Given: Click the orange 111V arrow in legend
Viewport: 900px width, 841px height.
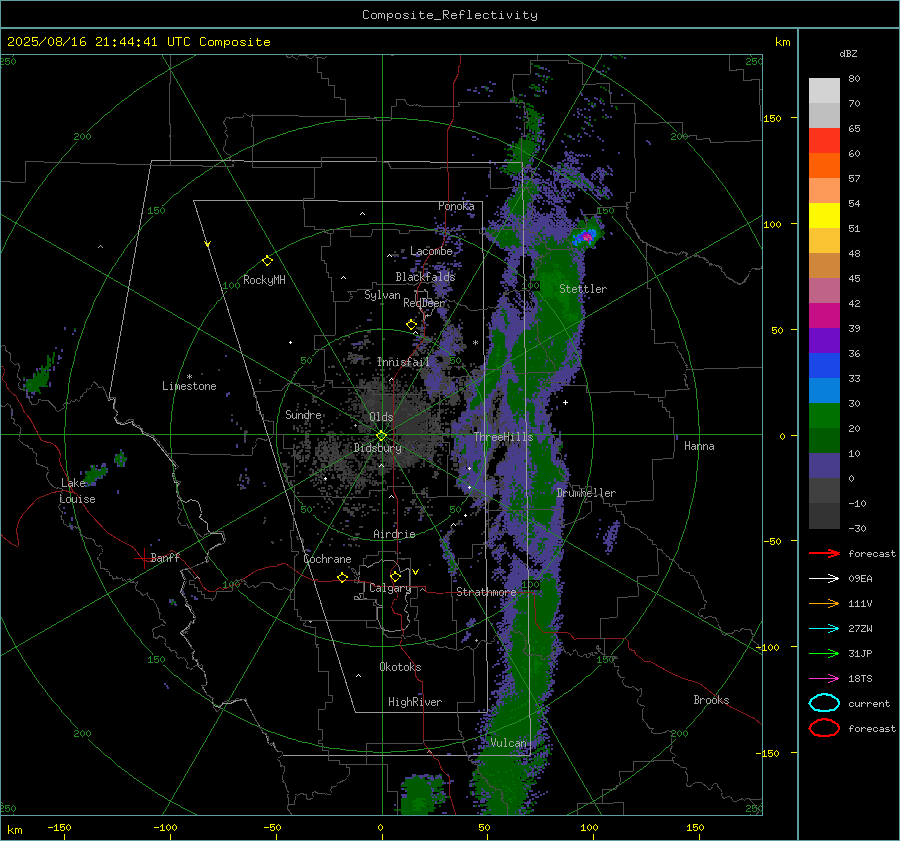Looking at the screenshot, I should pos(824,603).
